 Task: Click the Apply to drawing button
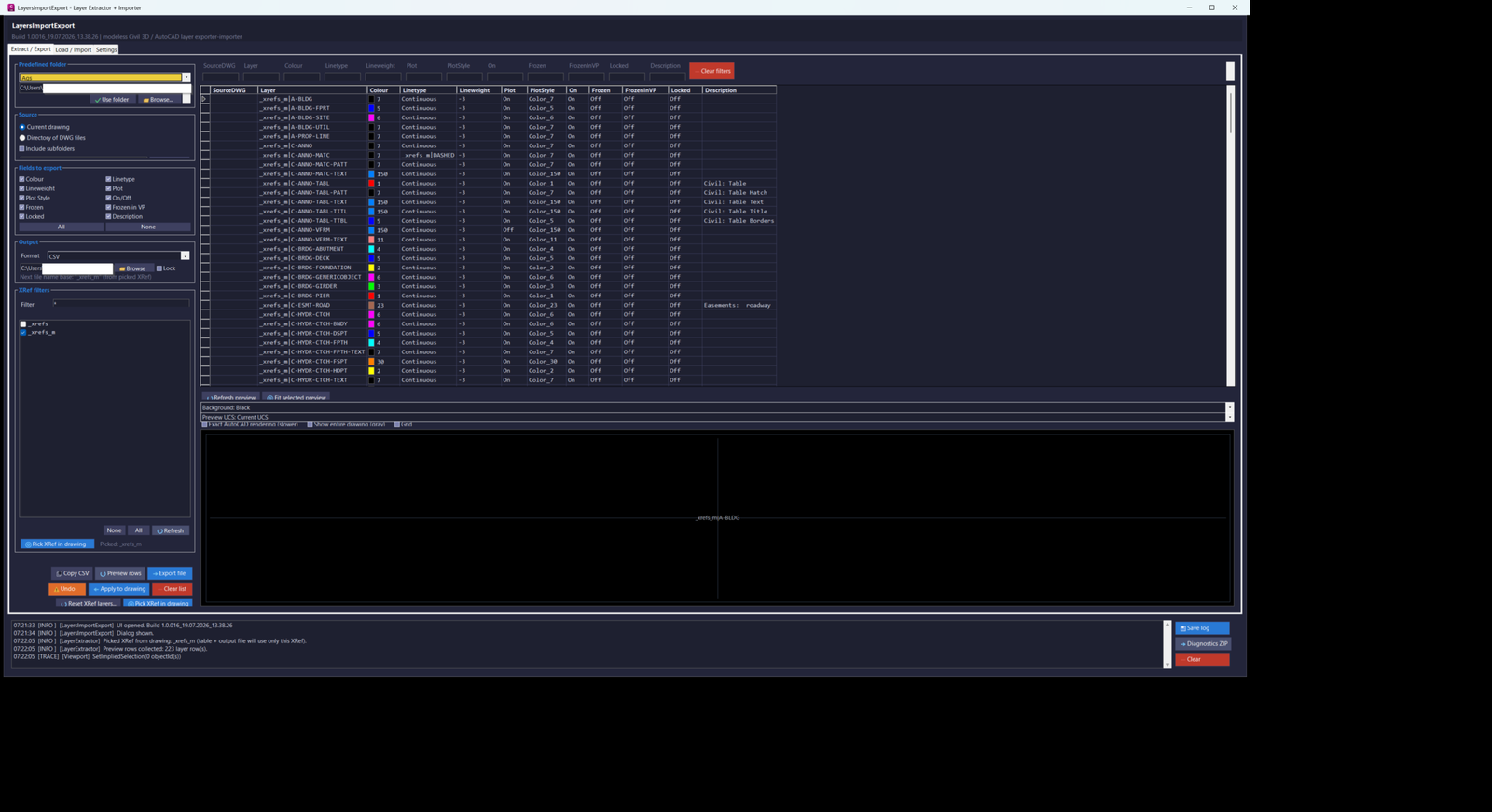(119, 589)
